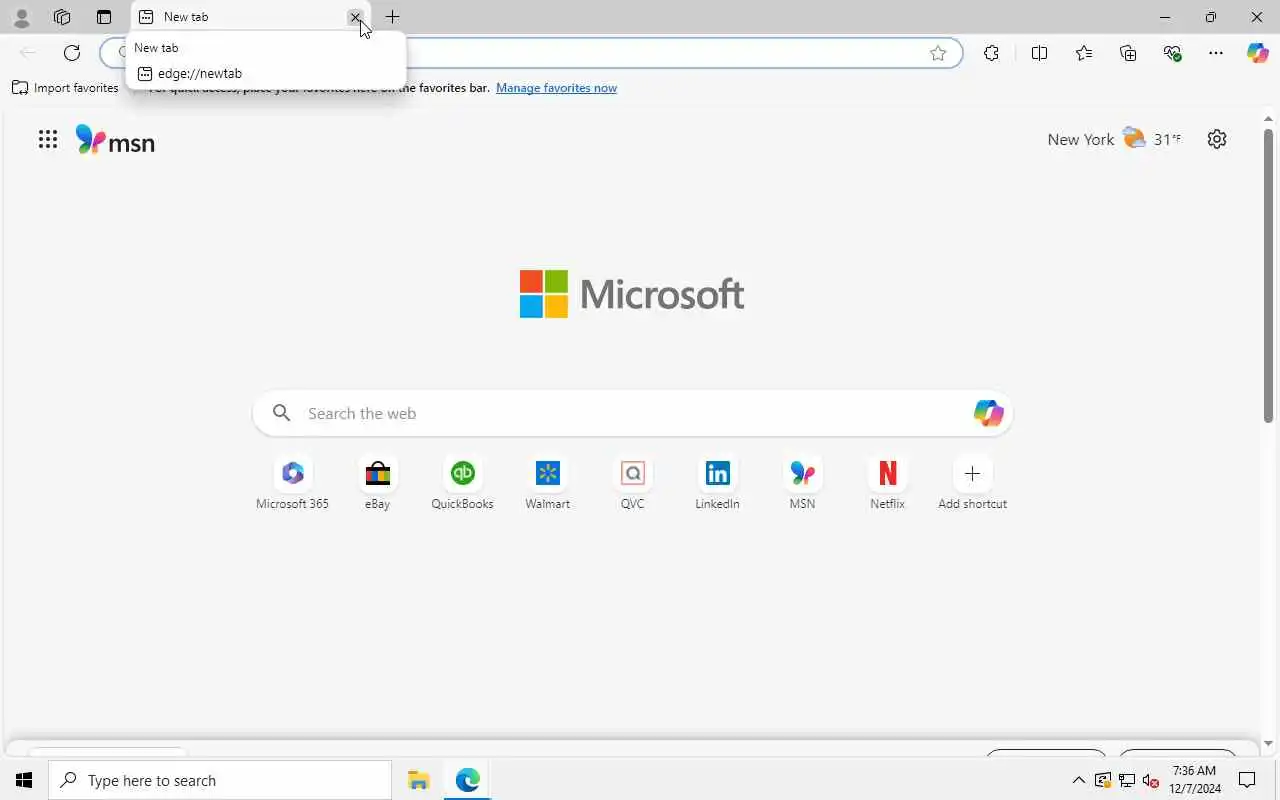Open the Netflix shortcut

[887, 483]
